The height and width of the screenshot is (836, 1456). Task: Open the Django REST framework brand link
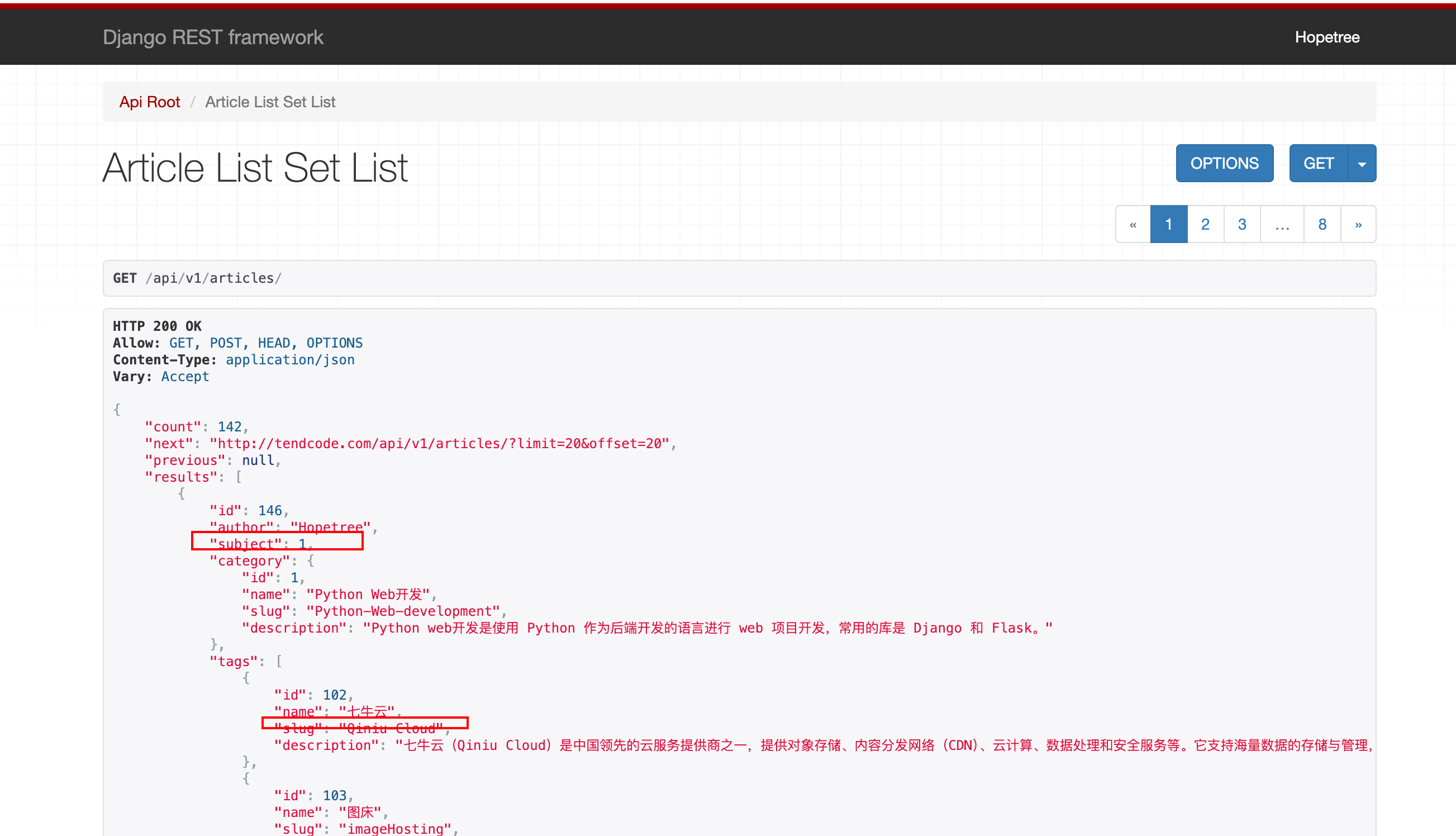click(213, 37)
